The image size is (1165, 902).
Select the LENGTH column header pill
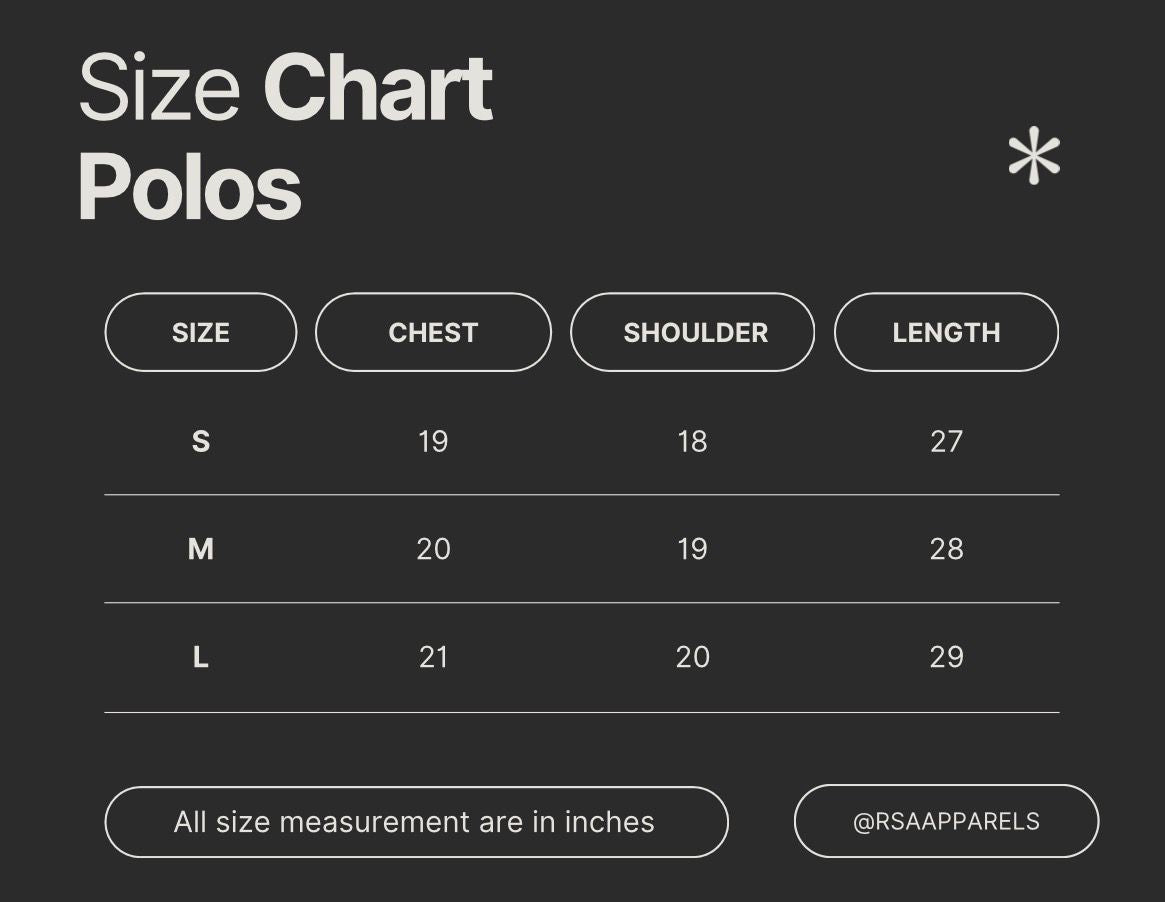[946, 332]
